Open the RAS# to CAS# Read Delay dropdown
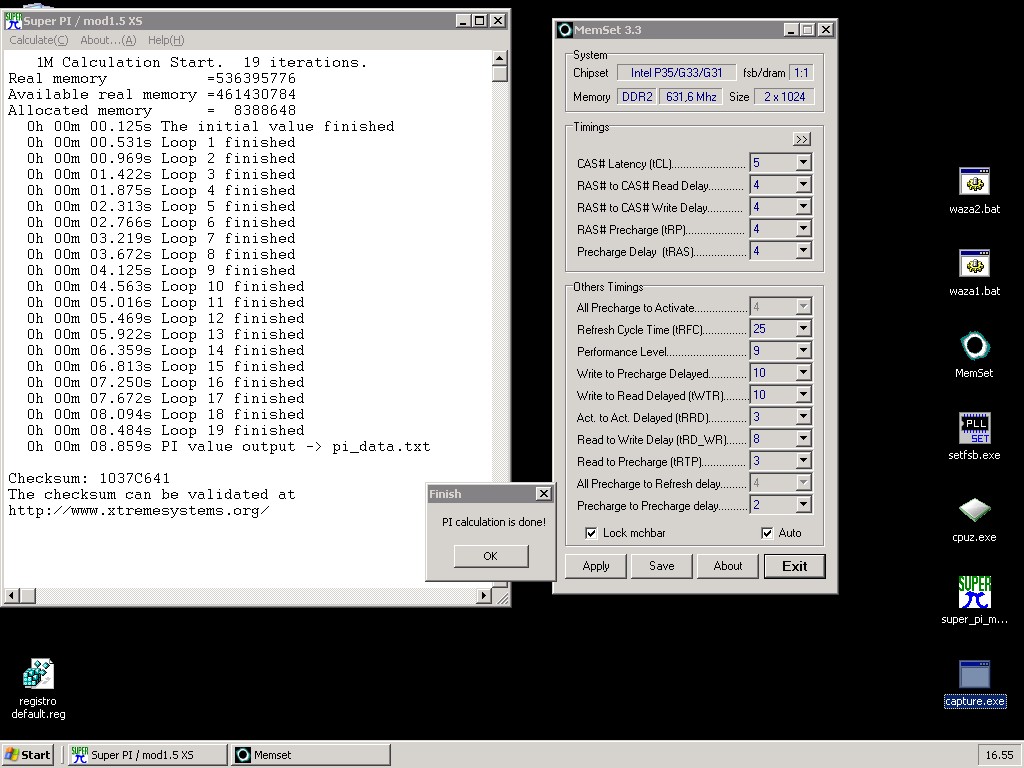The height and width of the screenshot is (768, 1024). coord(803,185)
